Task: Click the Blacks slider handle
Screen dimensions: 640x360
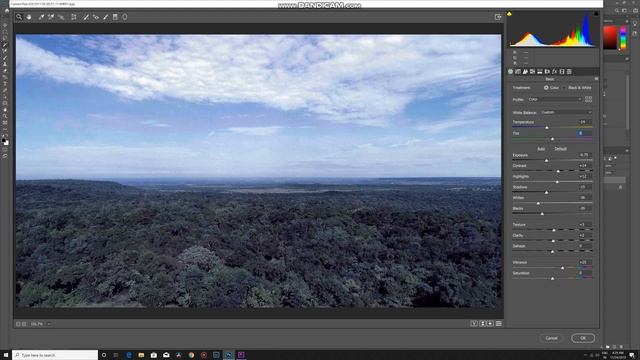Action: 542,213
